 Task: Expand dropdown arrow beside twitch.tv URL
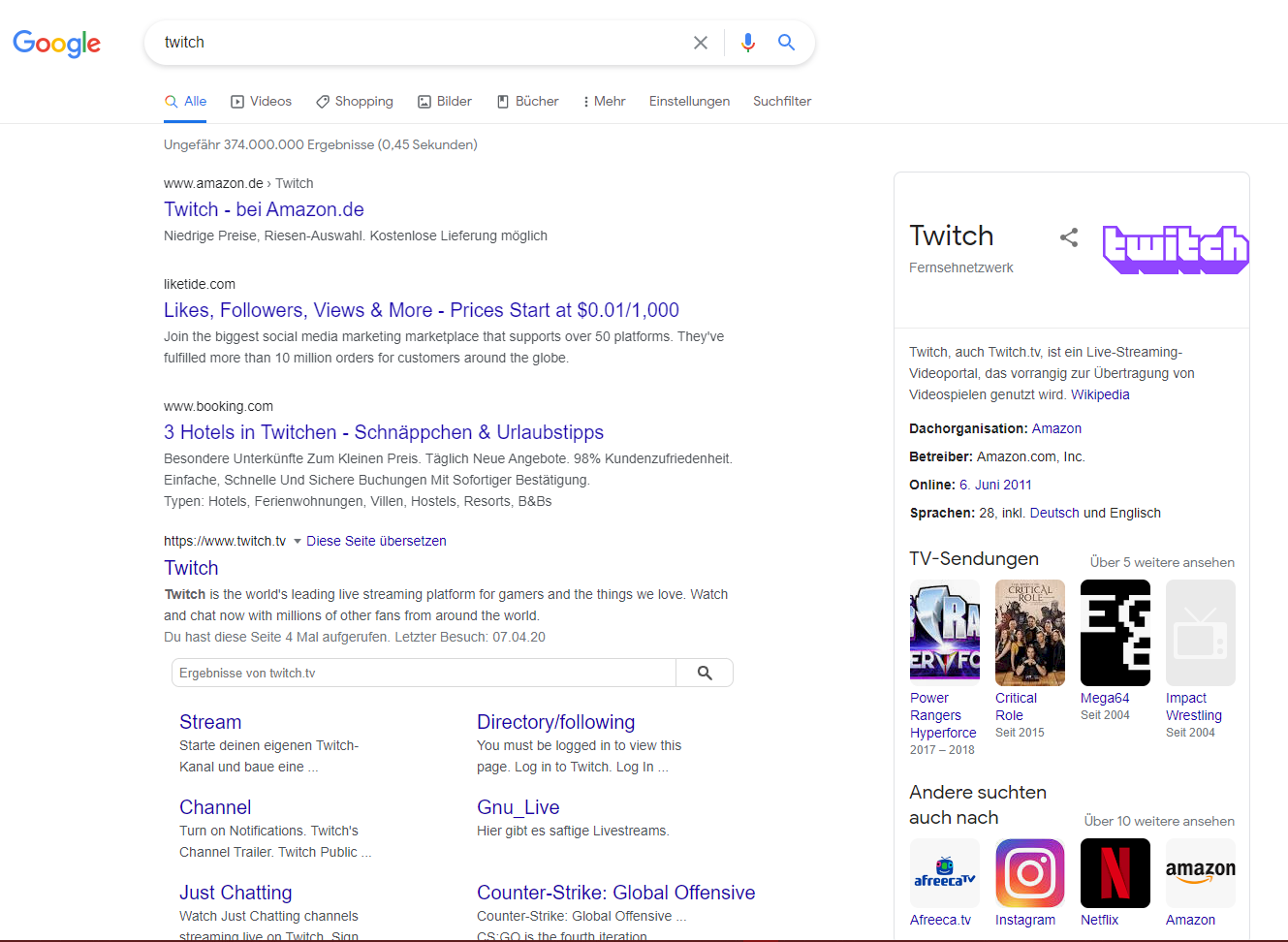tap(298, 541)
